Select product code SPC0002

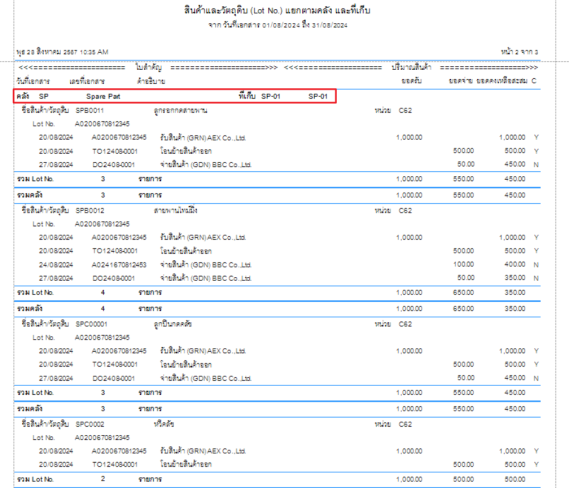90,424
